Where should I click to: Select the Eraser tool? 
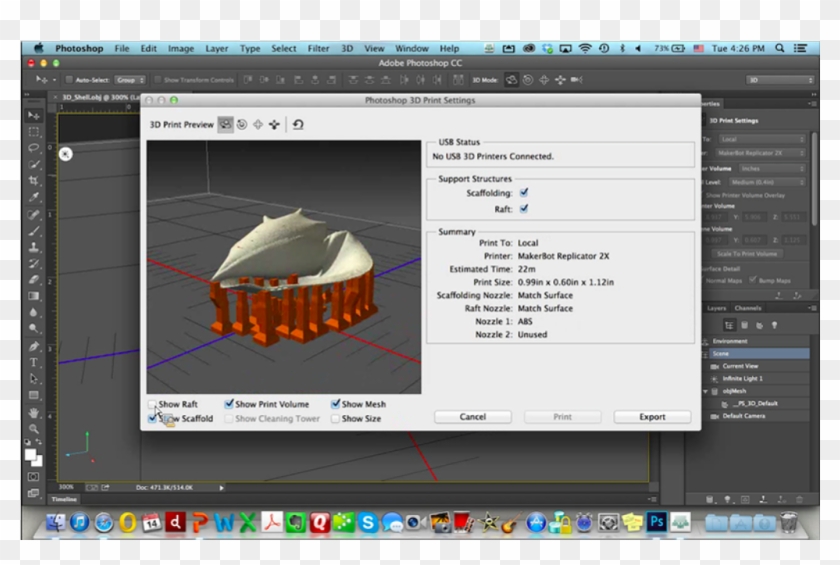point(34,280)
